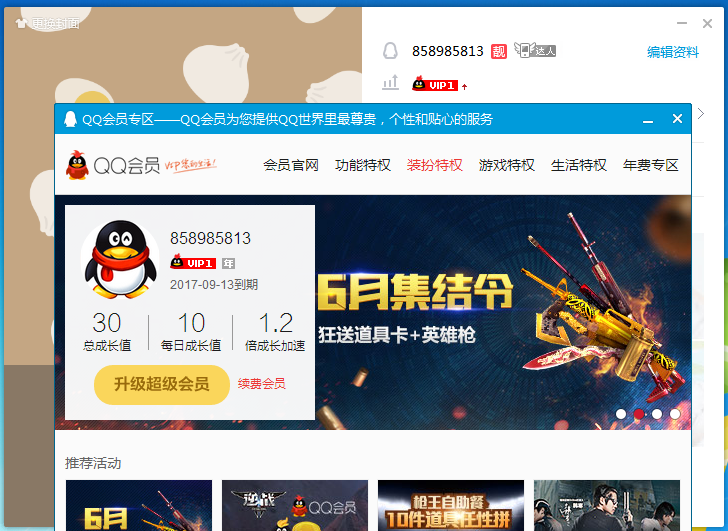This screenshot has height=531, width=728.
Task: Click the red 靓 number badge
Action: pyautogui.click(x=499, y=51)
